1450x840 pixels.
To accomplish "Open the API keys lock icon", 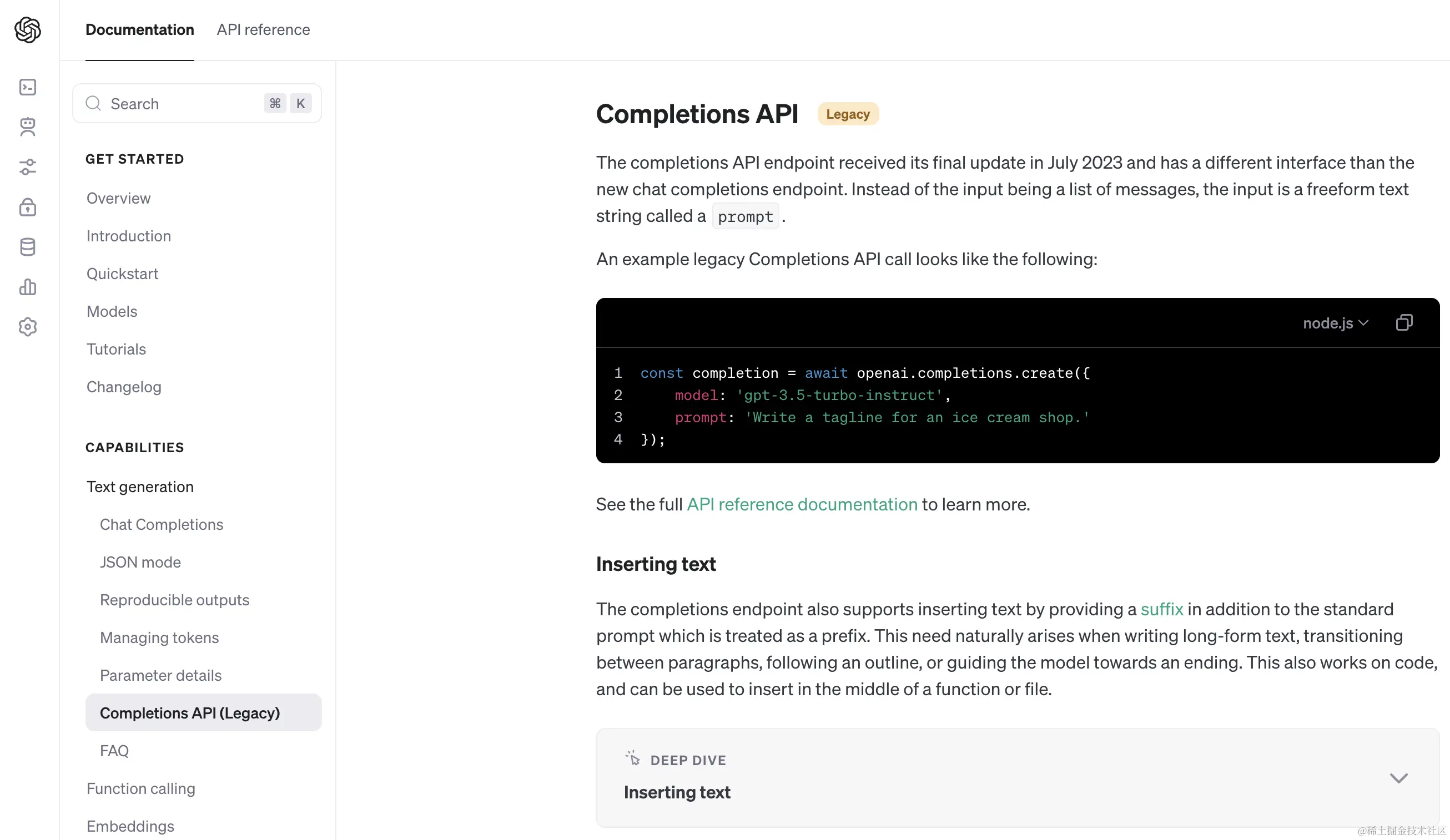I will 28,207.
